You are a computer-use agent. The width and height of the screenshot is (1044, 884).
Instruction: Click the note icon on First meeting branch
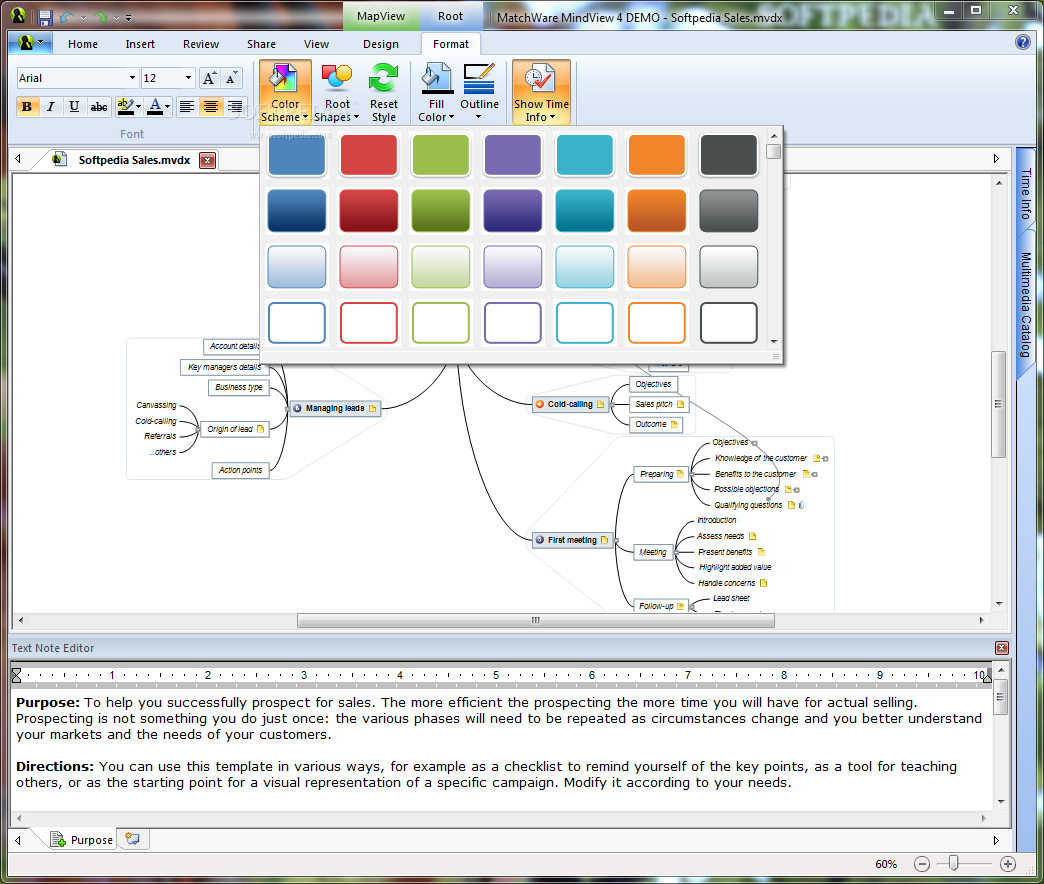[x=605, y=540]
